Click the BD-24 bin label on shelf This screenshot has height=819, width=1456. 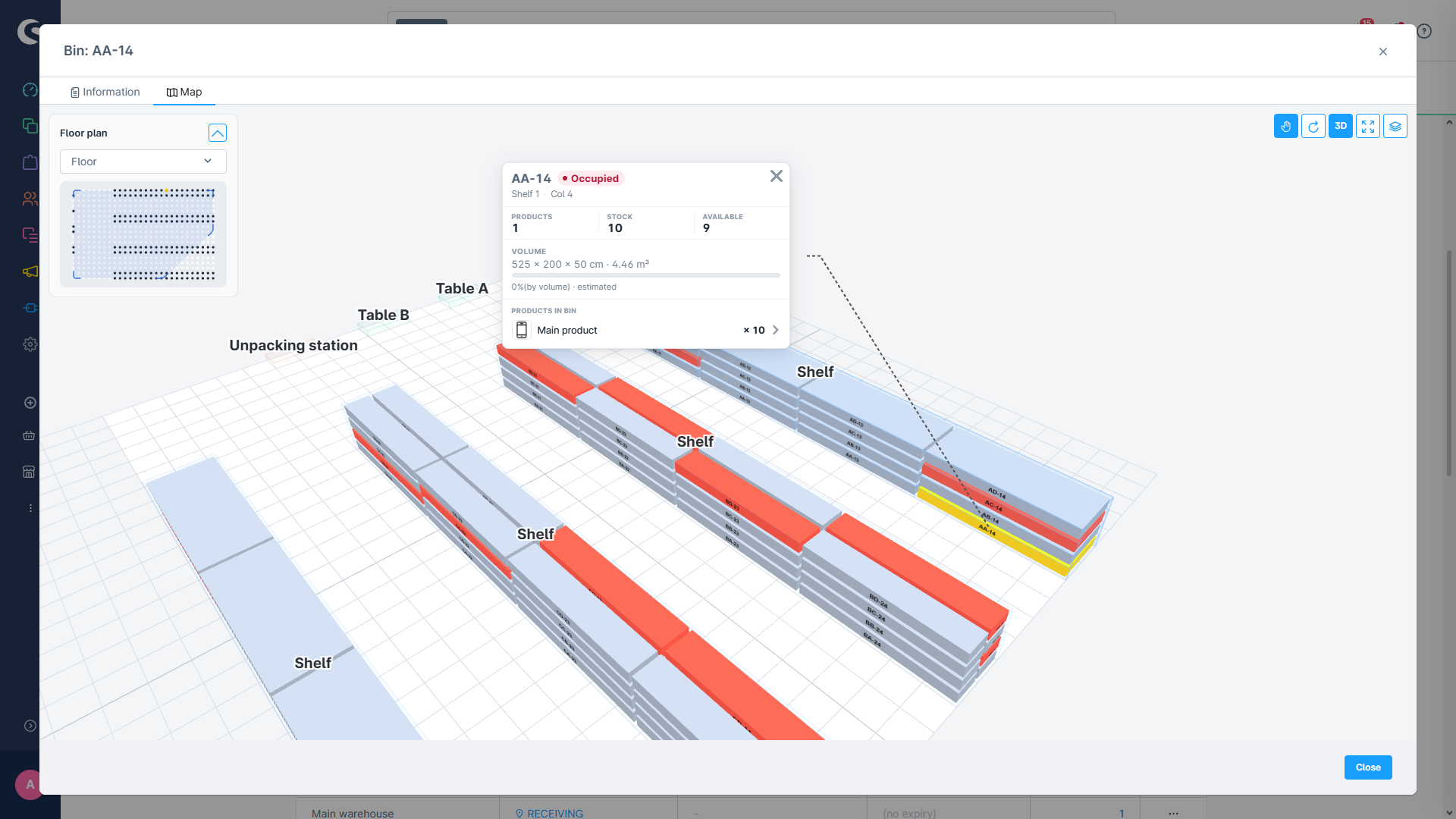click(878, 601)
